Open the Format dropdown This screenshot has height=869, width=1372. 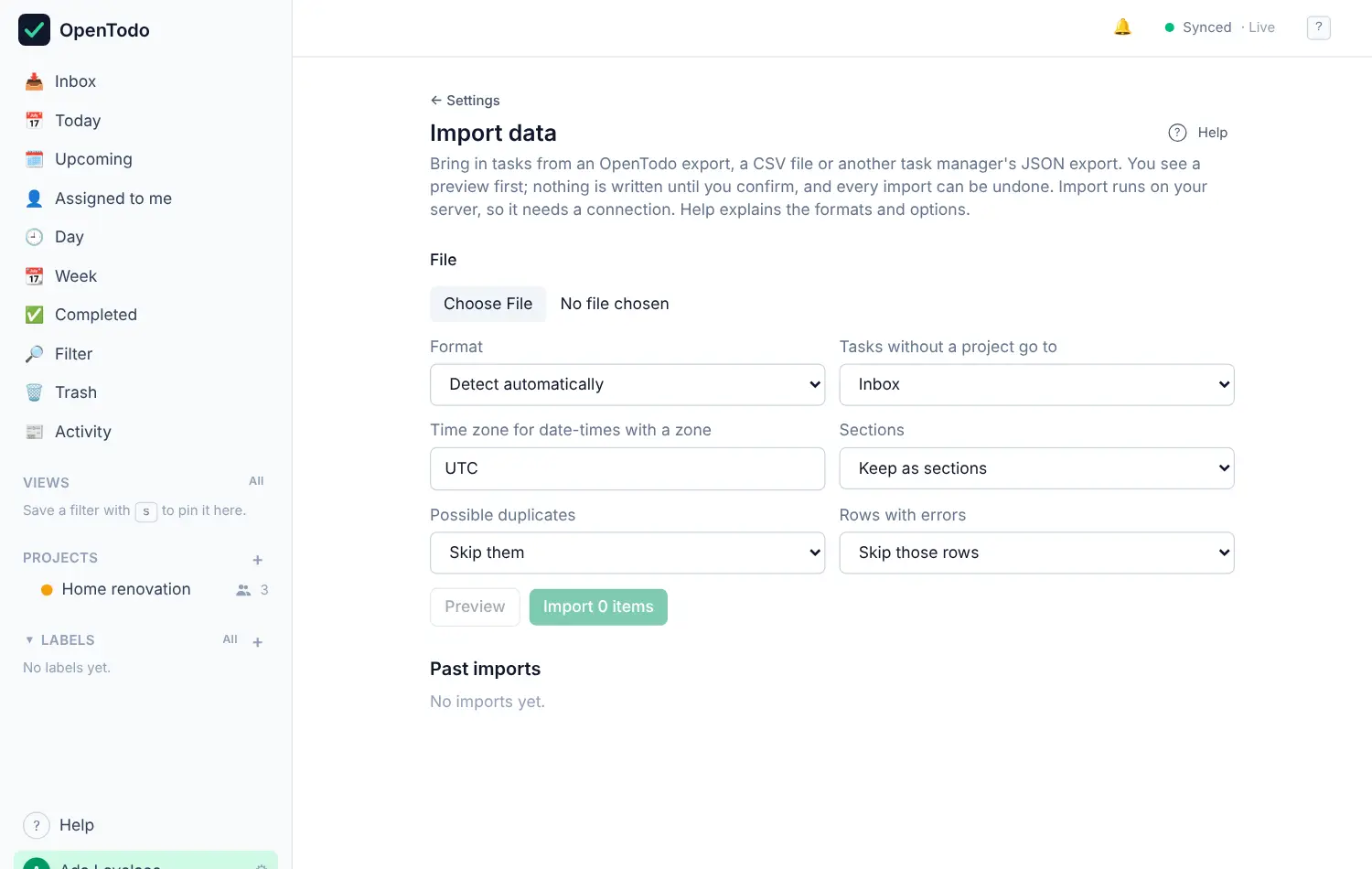627,385
